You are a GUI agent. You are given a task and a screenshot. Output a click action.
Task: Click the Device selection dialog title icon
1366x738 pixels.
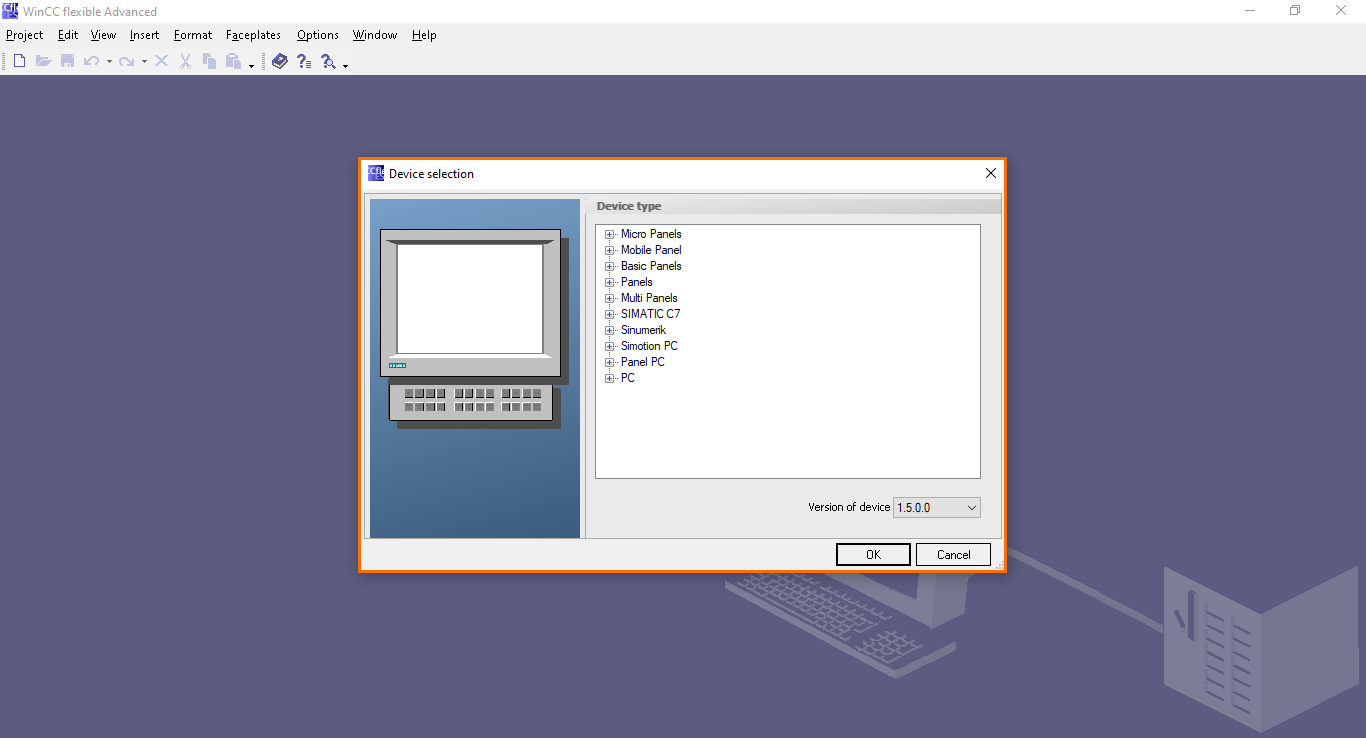click(376, 173)
